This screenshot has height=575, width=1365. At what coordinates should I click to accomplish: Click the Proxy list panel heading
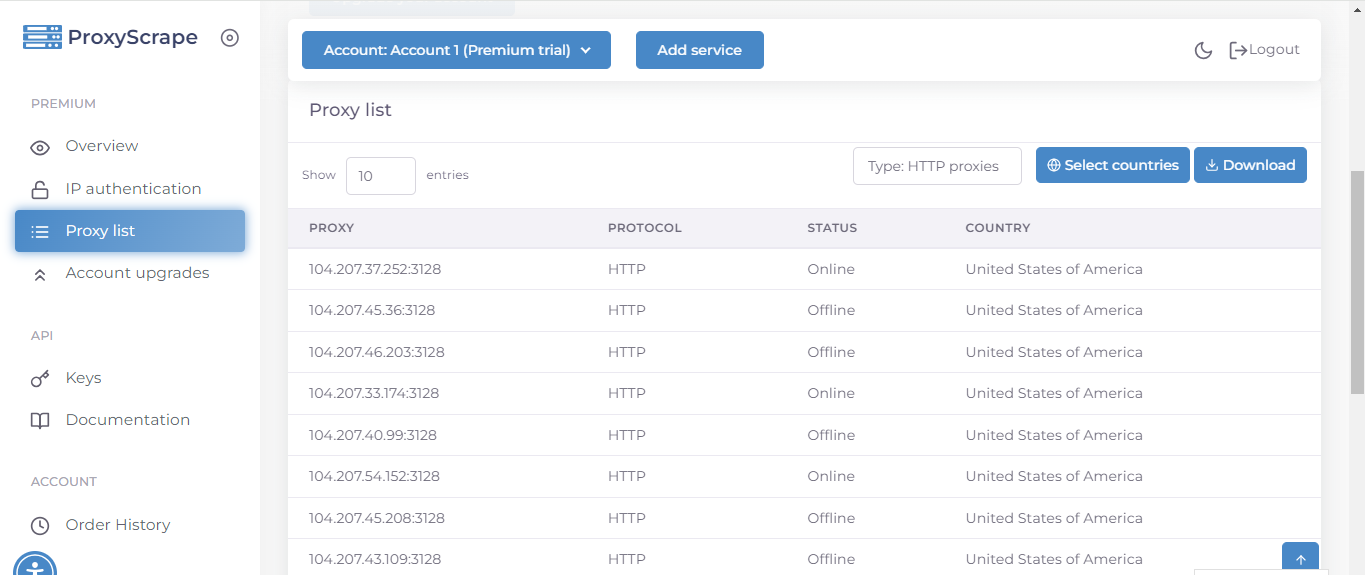pyautogui.click(x=350, y=110)
